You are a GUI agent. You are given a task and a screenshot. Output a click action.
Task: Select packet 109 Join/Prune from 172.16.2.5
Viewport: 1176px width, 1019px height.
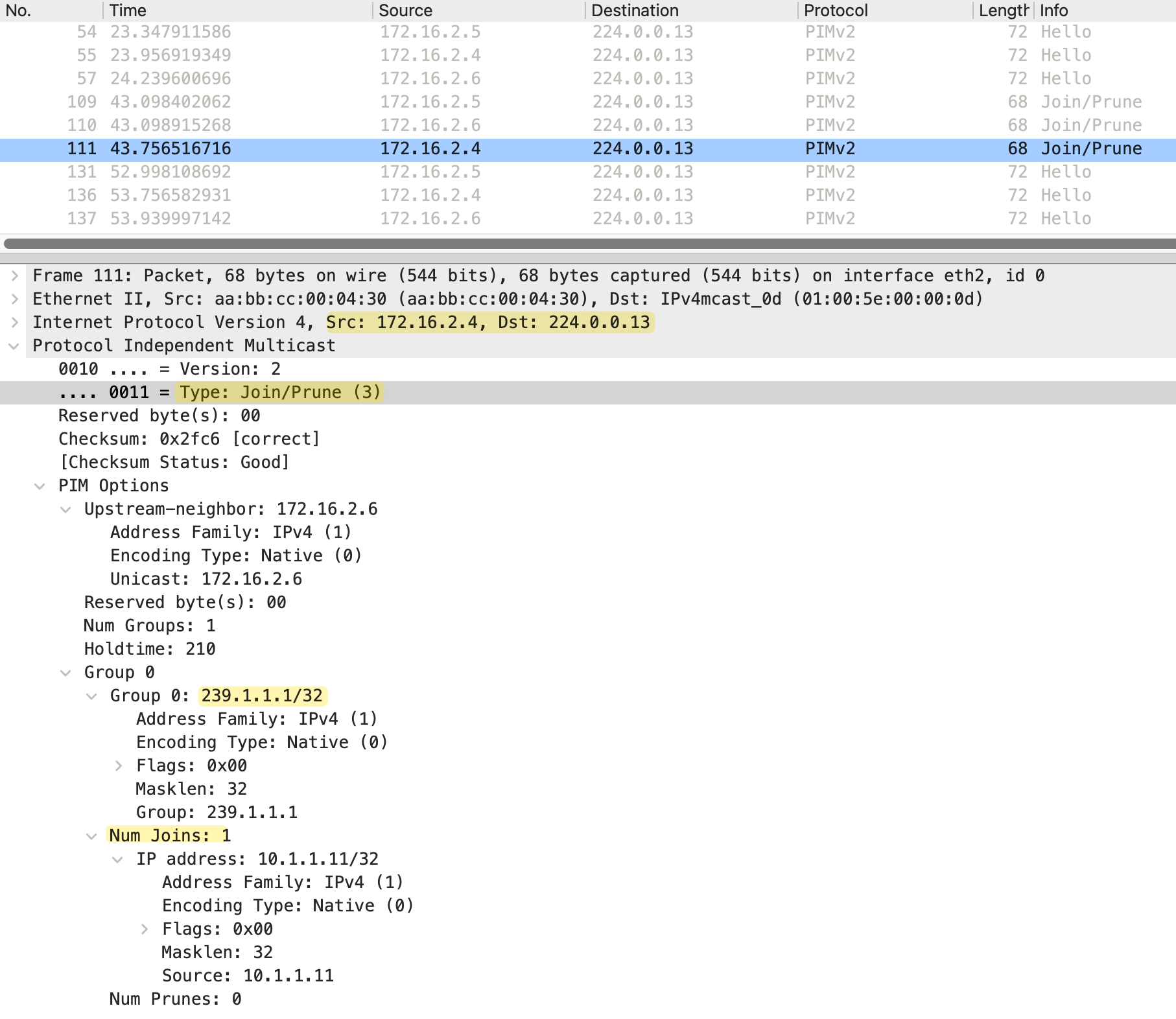(x=454, y=102)
